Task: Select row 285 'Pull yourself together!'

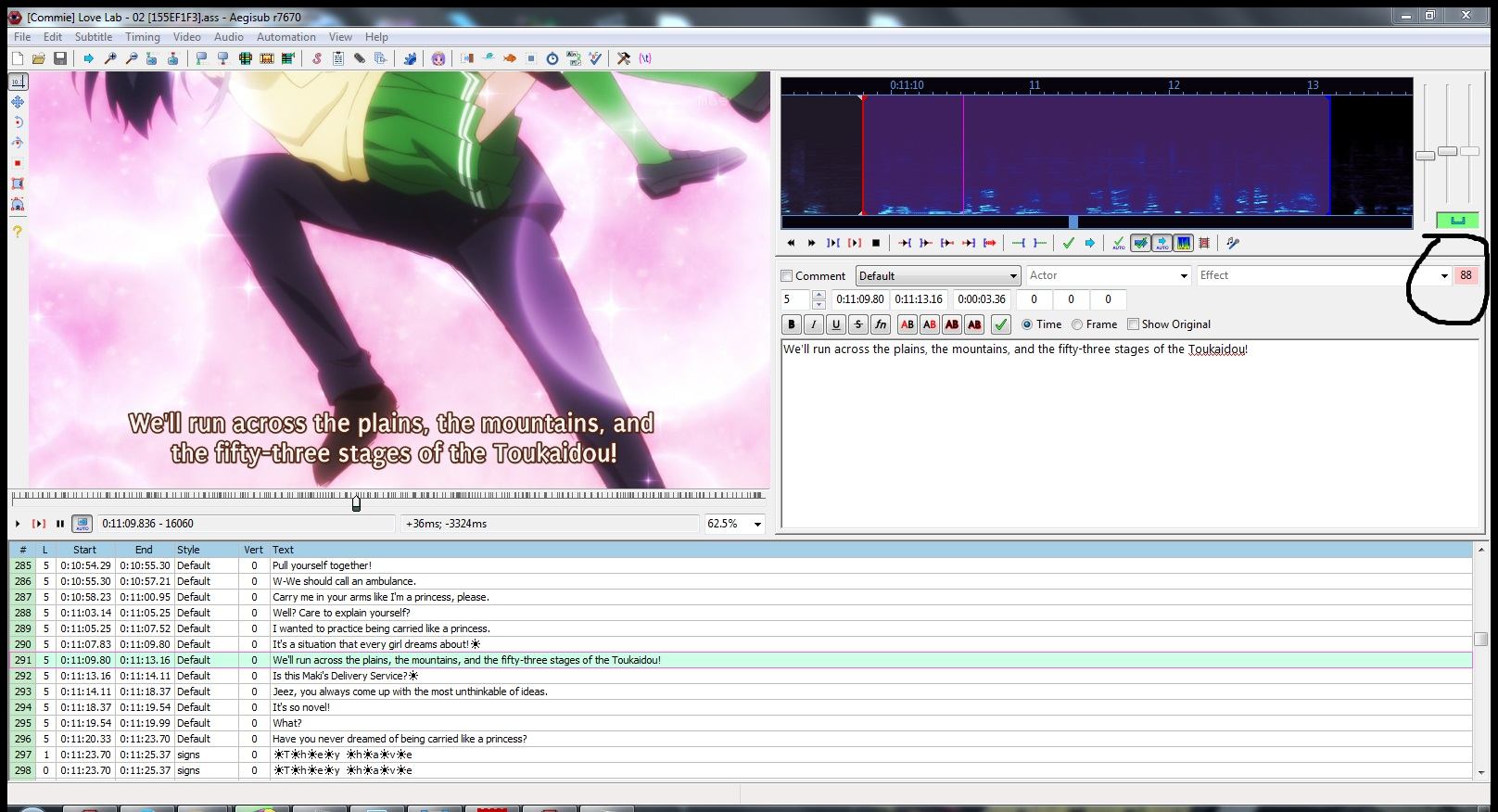Action: pos(741,565)
